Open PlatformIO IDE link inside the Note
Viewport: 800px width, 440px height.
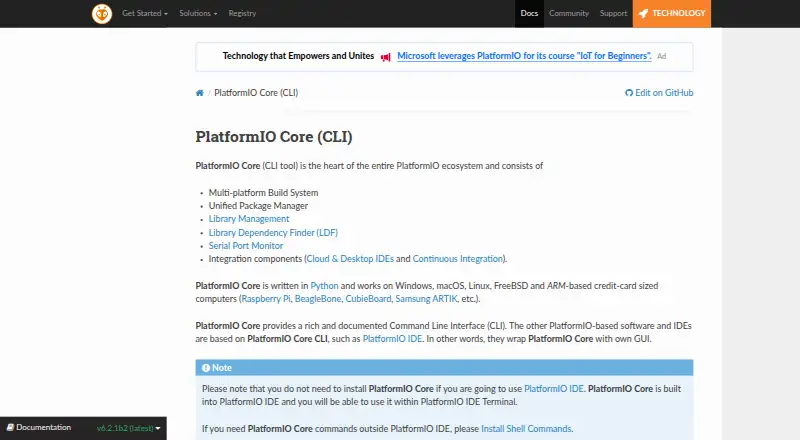tap(554, 389)
